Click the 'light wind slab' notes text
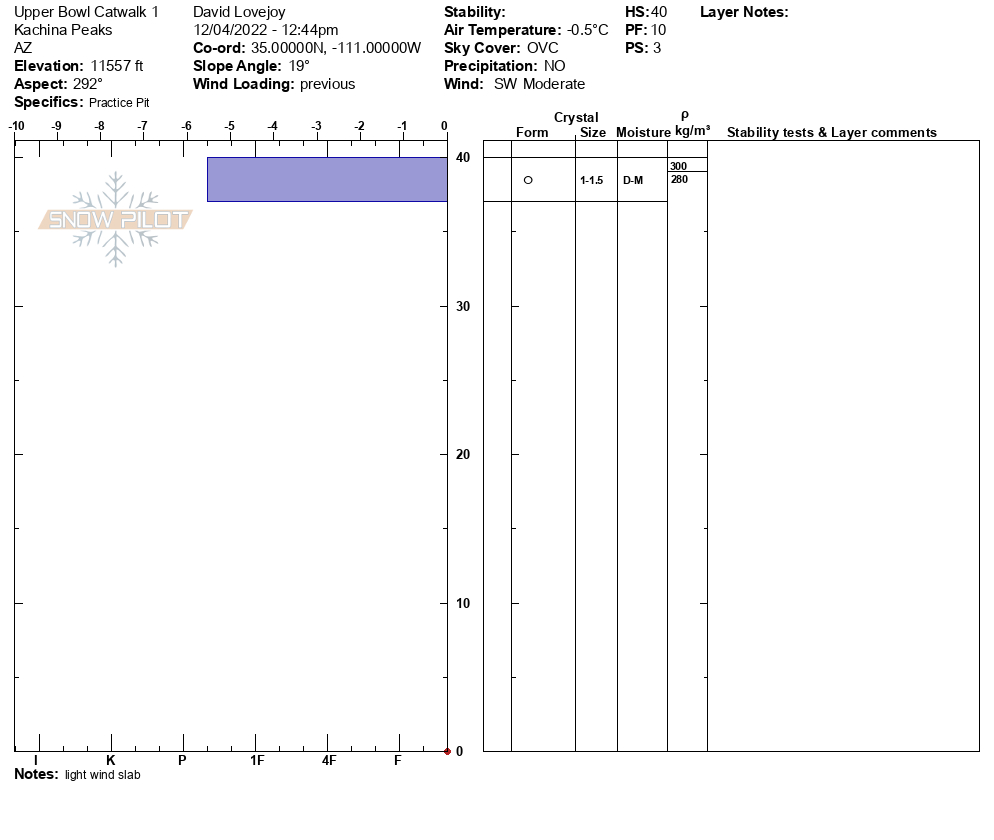Viewport: 994px width, 840px height. [103, 775]
